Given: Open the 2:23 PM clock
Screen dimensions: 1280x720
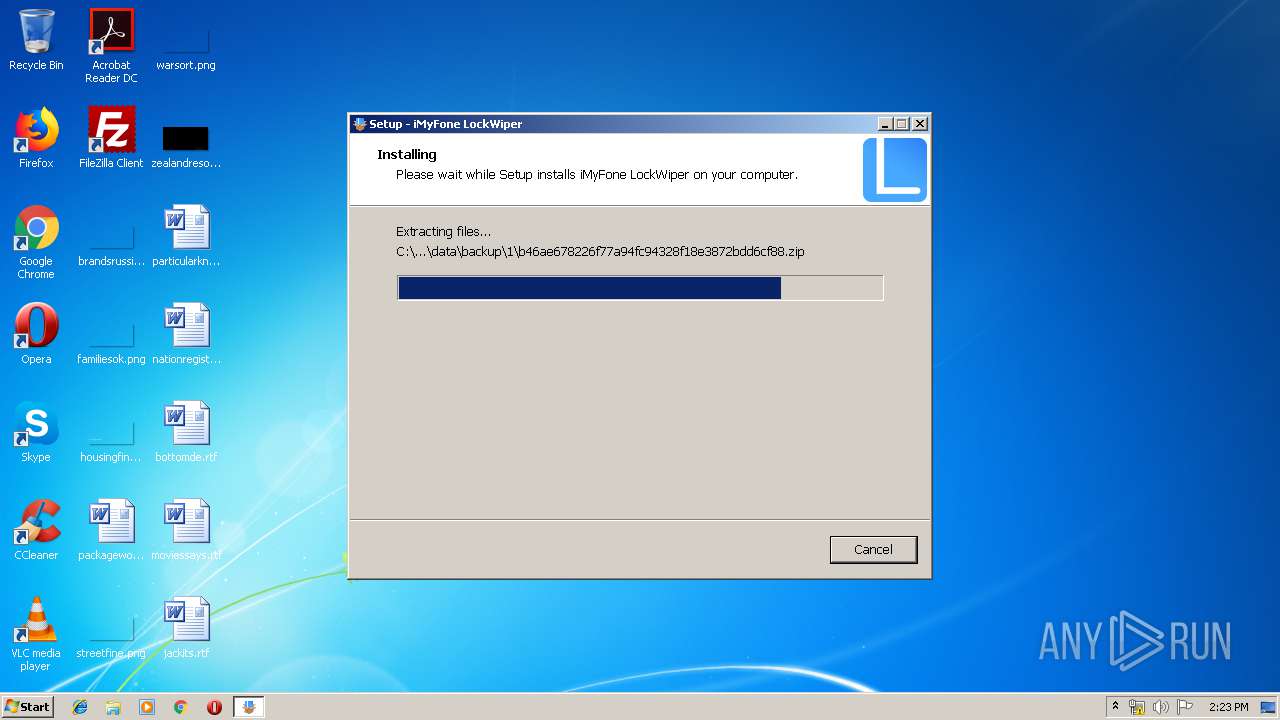Looking at the screenshot, I should (1228, 707).
